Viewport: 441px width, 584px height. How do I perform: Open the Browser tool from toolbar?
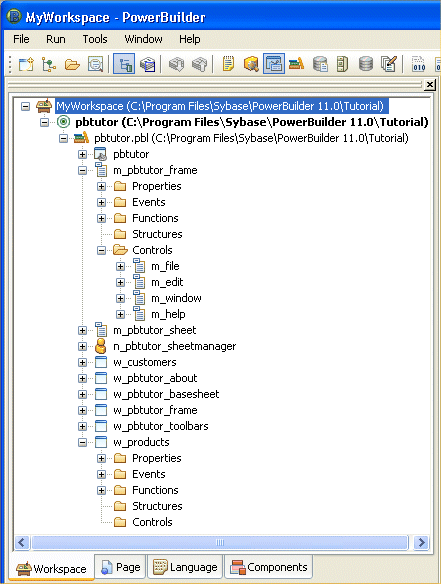pos(251,64)
